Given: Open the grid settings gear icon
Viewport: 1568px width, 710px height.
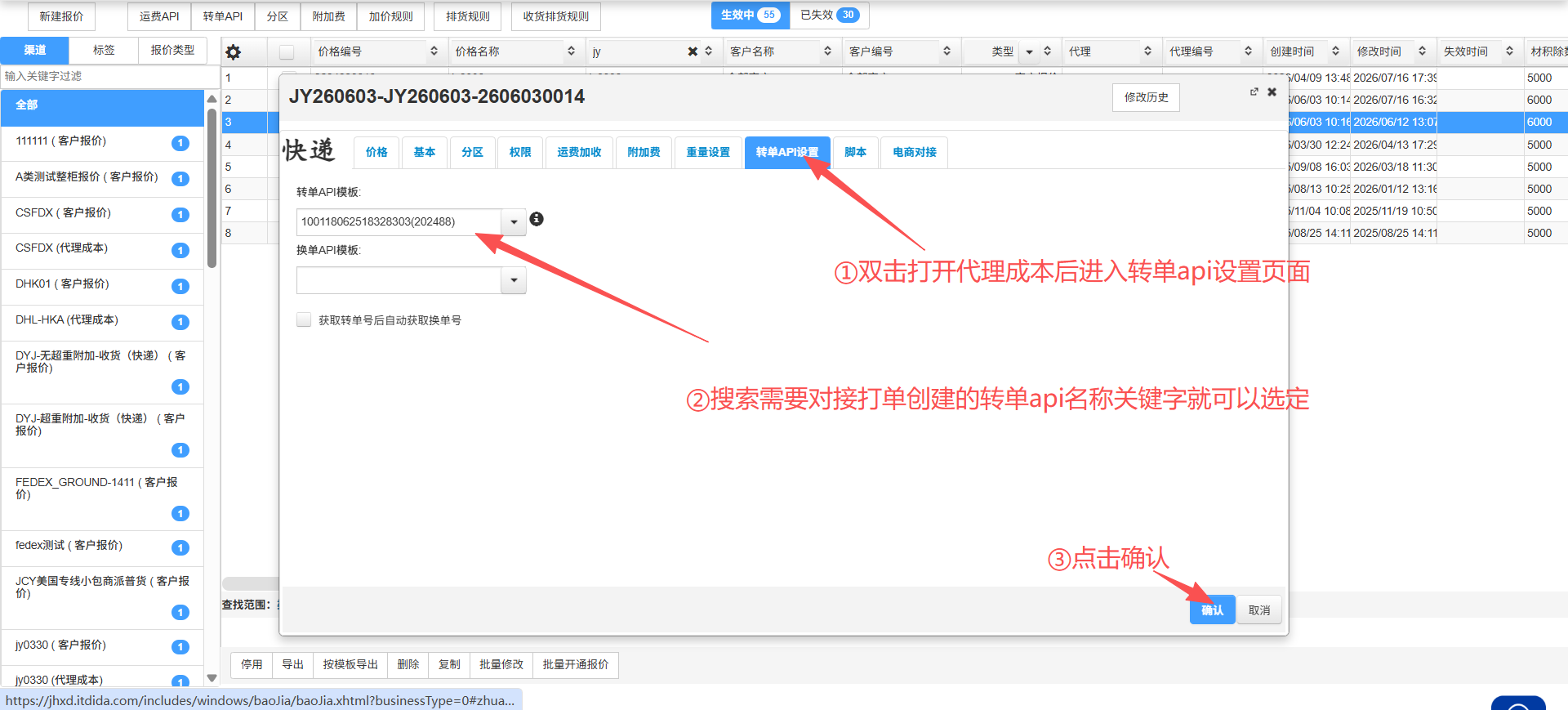Looking at the screenshot, I should [234, 52].
